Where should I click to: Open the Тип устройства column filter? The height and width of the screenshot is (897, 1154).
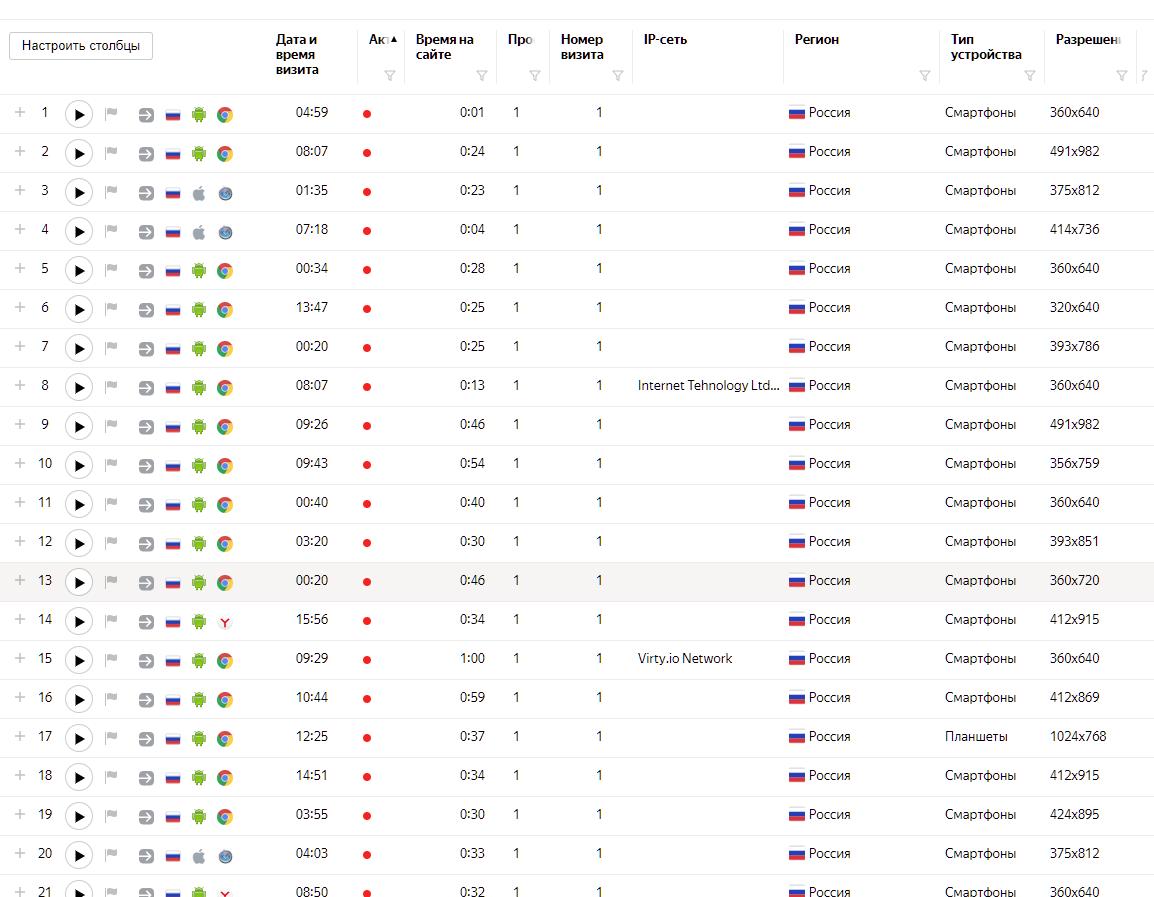coord(1029,76)
